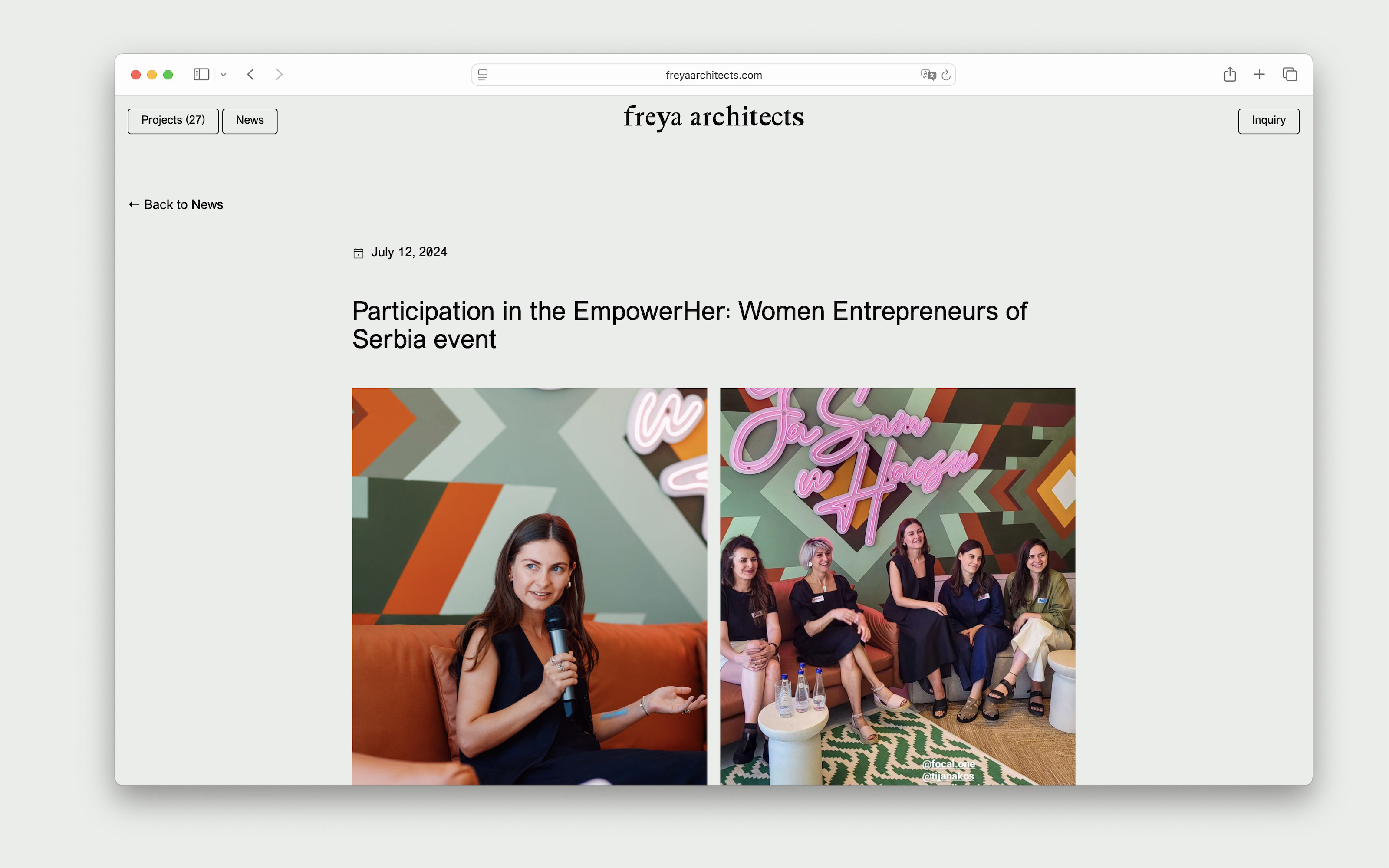
Task: Toggle the Safari sidebar icon
Action: click(201, 75)
